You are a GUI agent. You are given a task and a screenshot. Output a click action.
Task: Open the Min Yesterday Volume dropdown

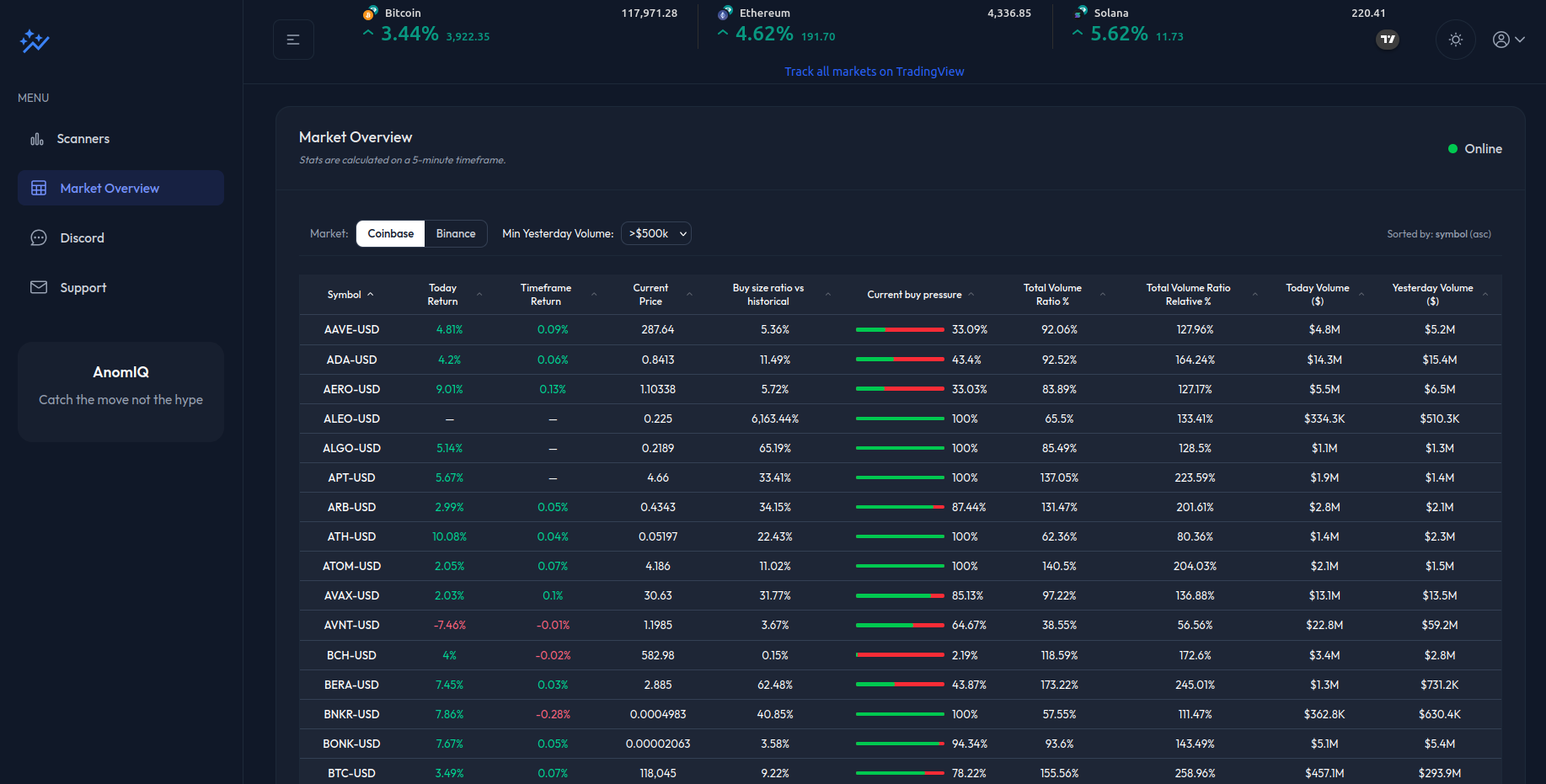pos(656,234)
